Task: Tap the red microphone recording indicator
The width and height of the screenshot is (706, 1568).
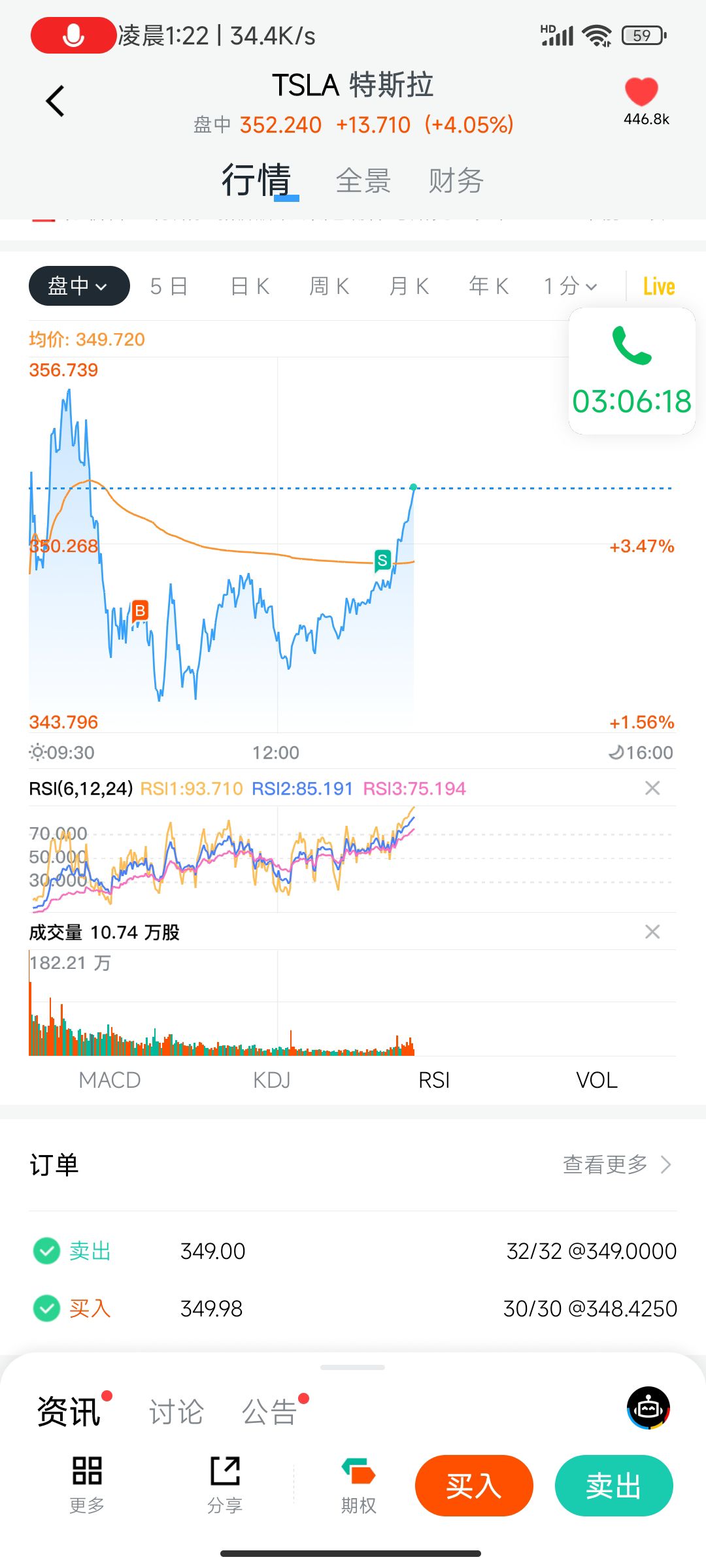Action: tap(73, 35)
